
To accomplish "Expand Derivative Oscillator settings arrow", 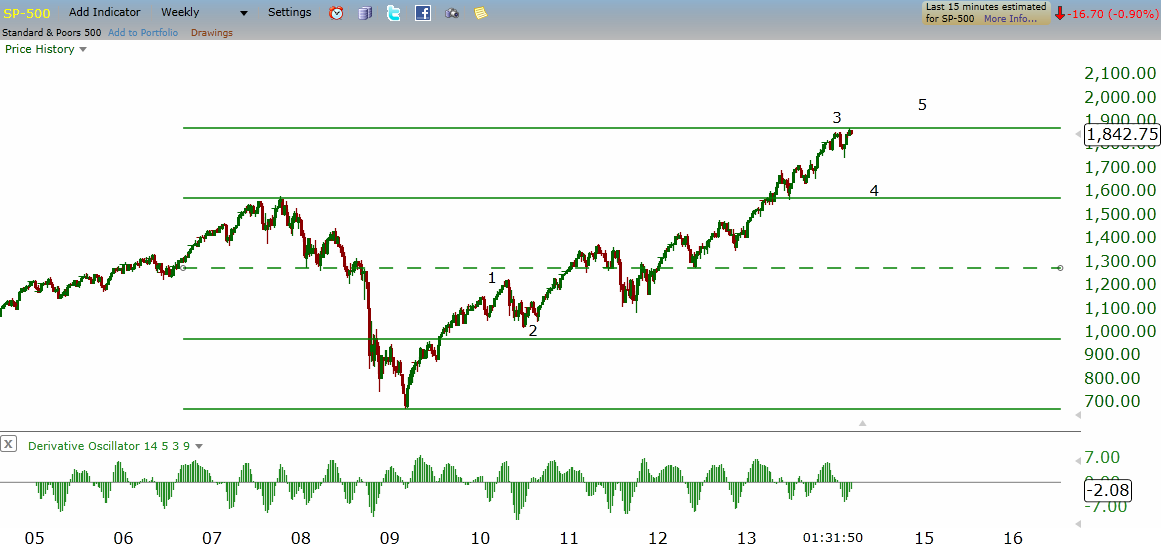I will (x=199, y=446).
